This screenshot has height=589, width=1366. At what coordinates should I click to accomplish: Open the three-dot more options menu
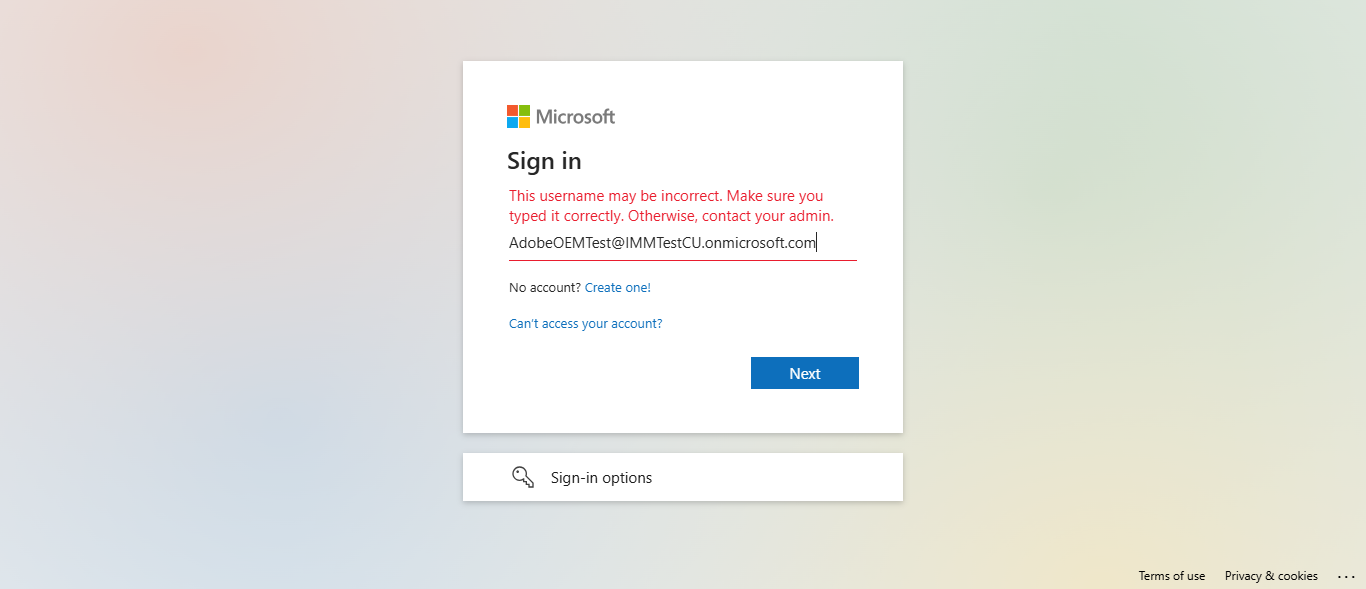[x=1346, y=576]
